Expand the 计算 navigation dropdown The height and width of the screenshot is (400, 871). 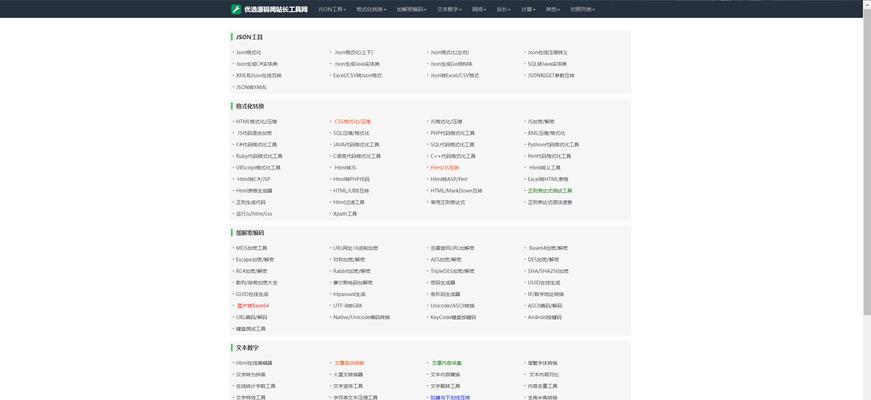pos(528,9)
